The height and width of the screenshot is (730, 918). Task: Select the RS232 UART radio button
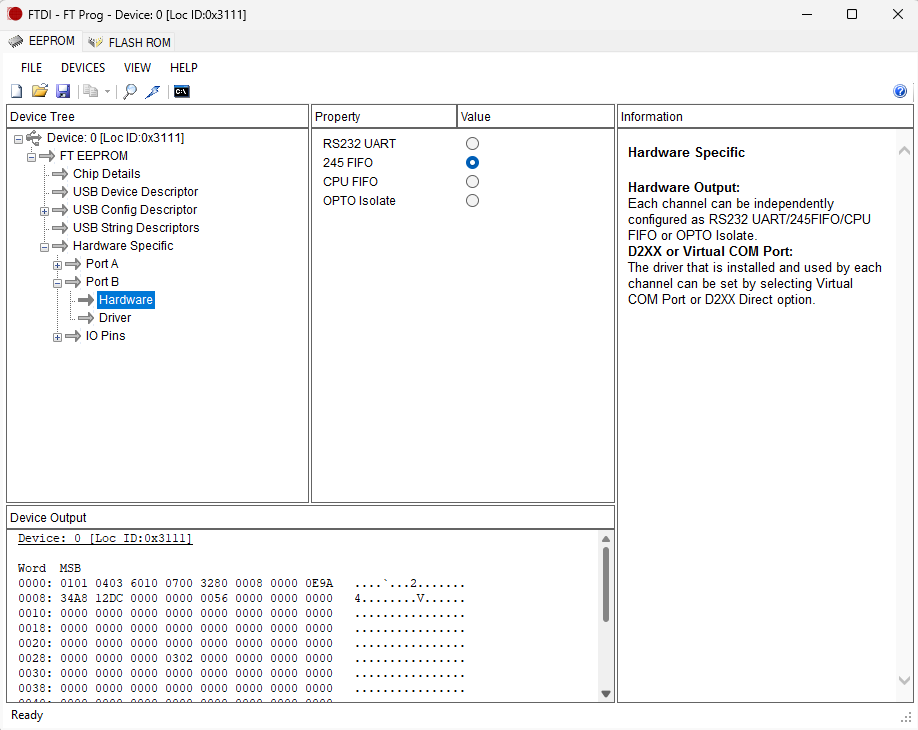pyautogui.click(x=472, y=144)
